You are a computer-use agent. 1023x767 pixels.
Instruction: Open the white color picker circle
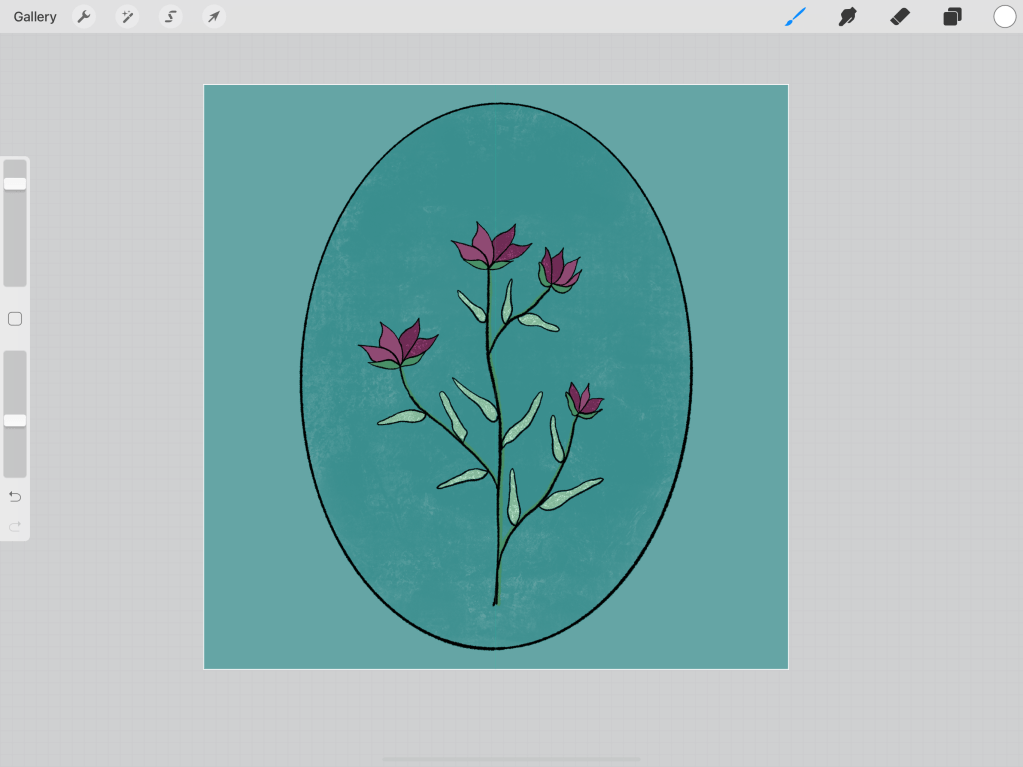(1004, 17)
